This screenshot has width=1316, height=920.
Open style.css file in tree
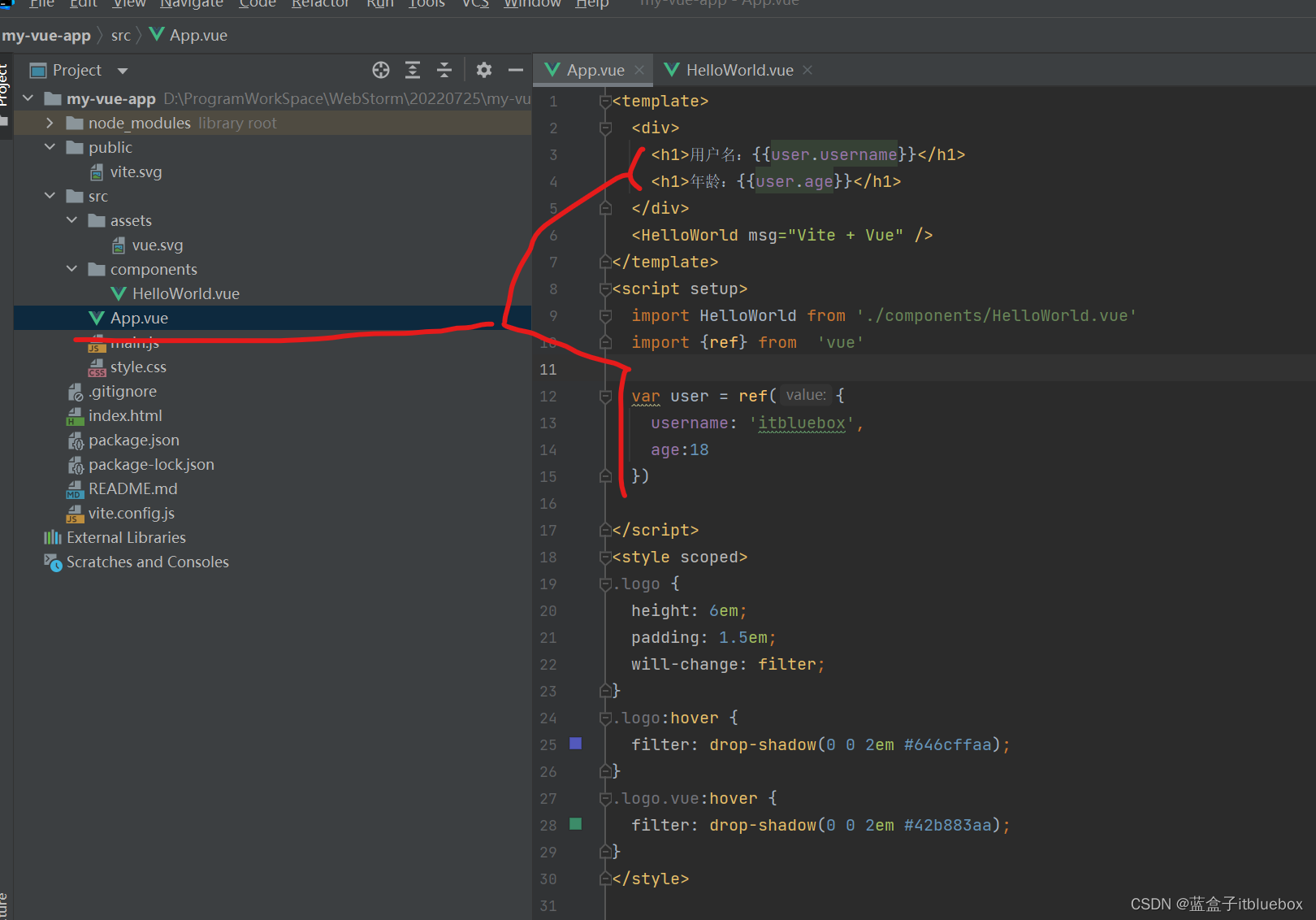pos(138,367)
